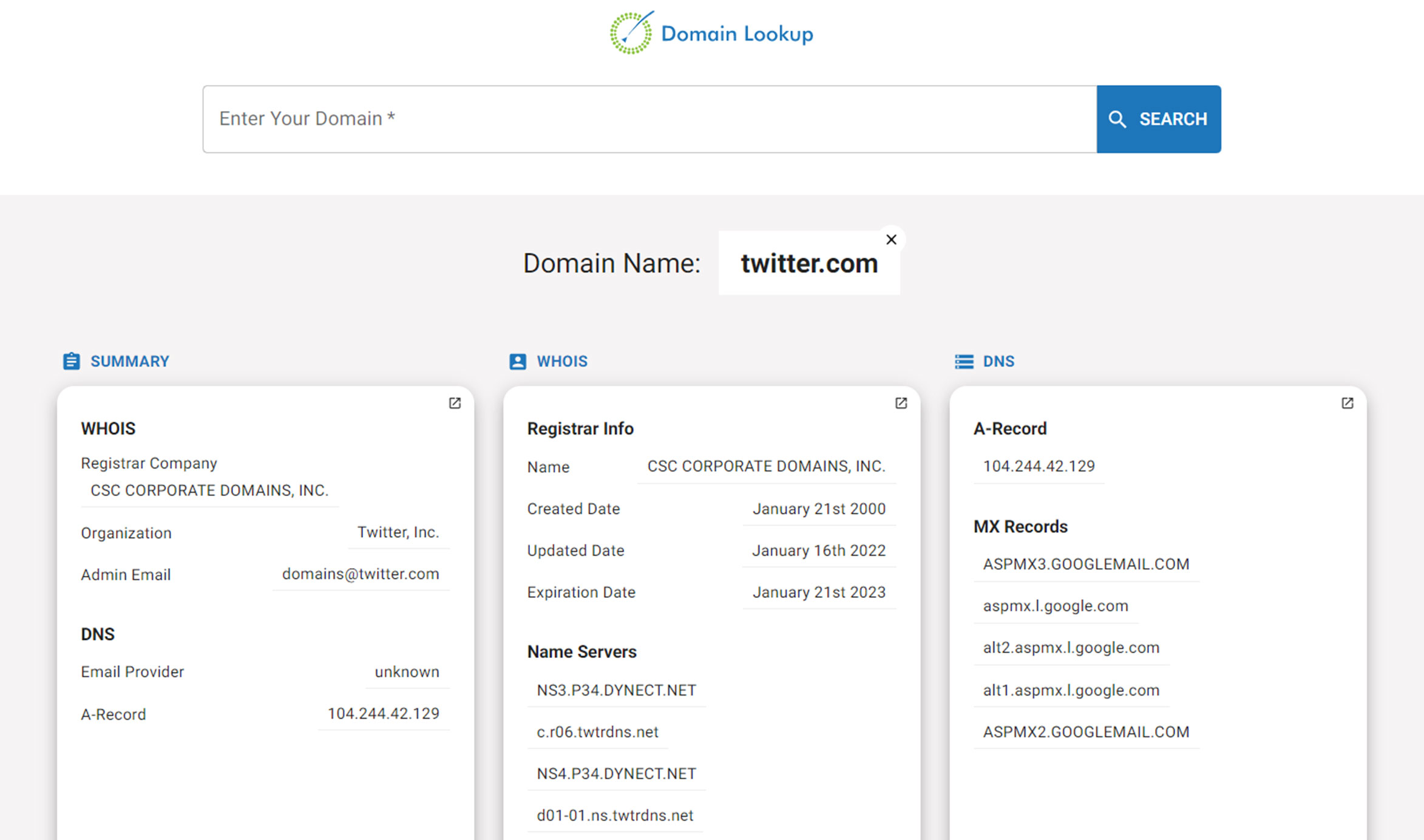Viewport: 1424px width, 840px height.
Task: Select Updated Date January 16th 2022
Action: click(x=819, y=550)
